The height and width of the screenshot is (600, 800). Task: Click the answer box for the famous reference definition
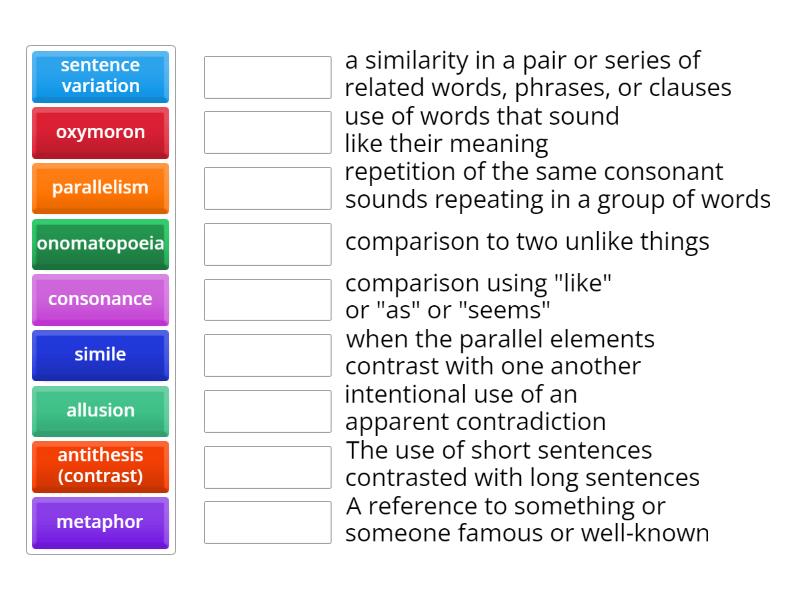pyautogui.click(x=266, y=521)
